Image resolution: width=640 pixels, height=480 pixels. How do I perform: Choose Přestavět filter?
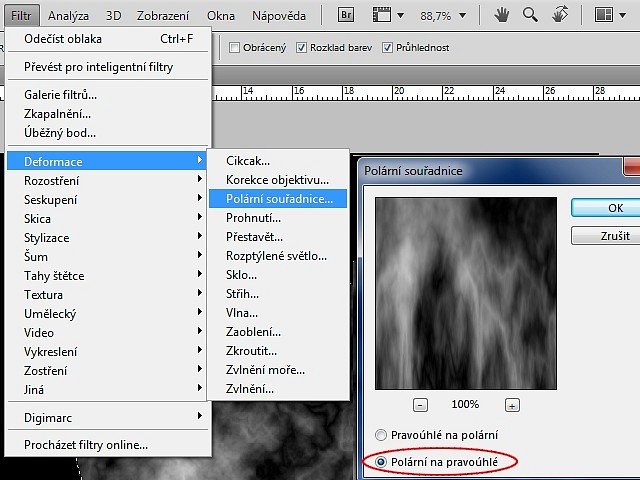click(x=278, y=237)
